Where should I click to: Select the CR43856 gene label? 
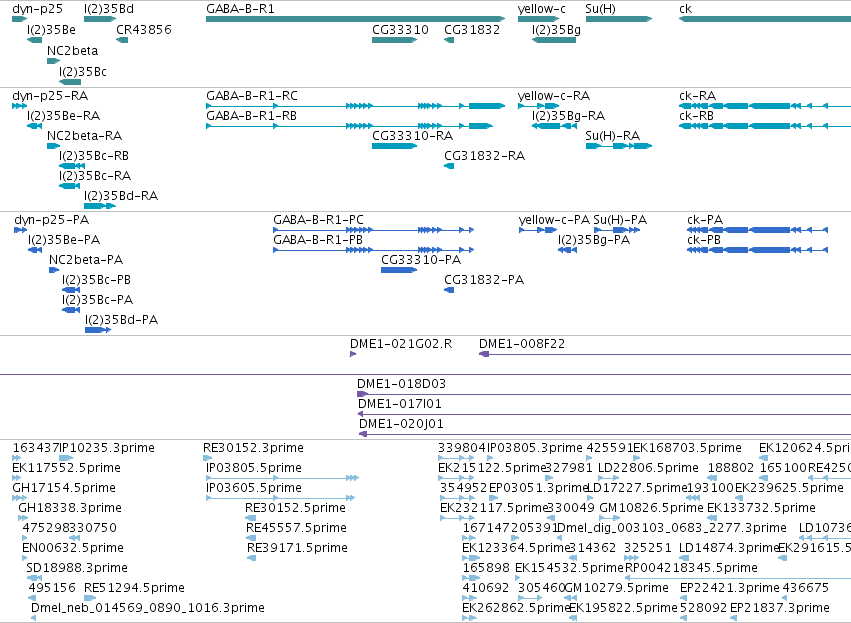click(144, 30)
